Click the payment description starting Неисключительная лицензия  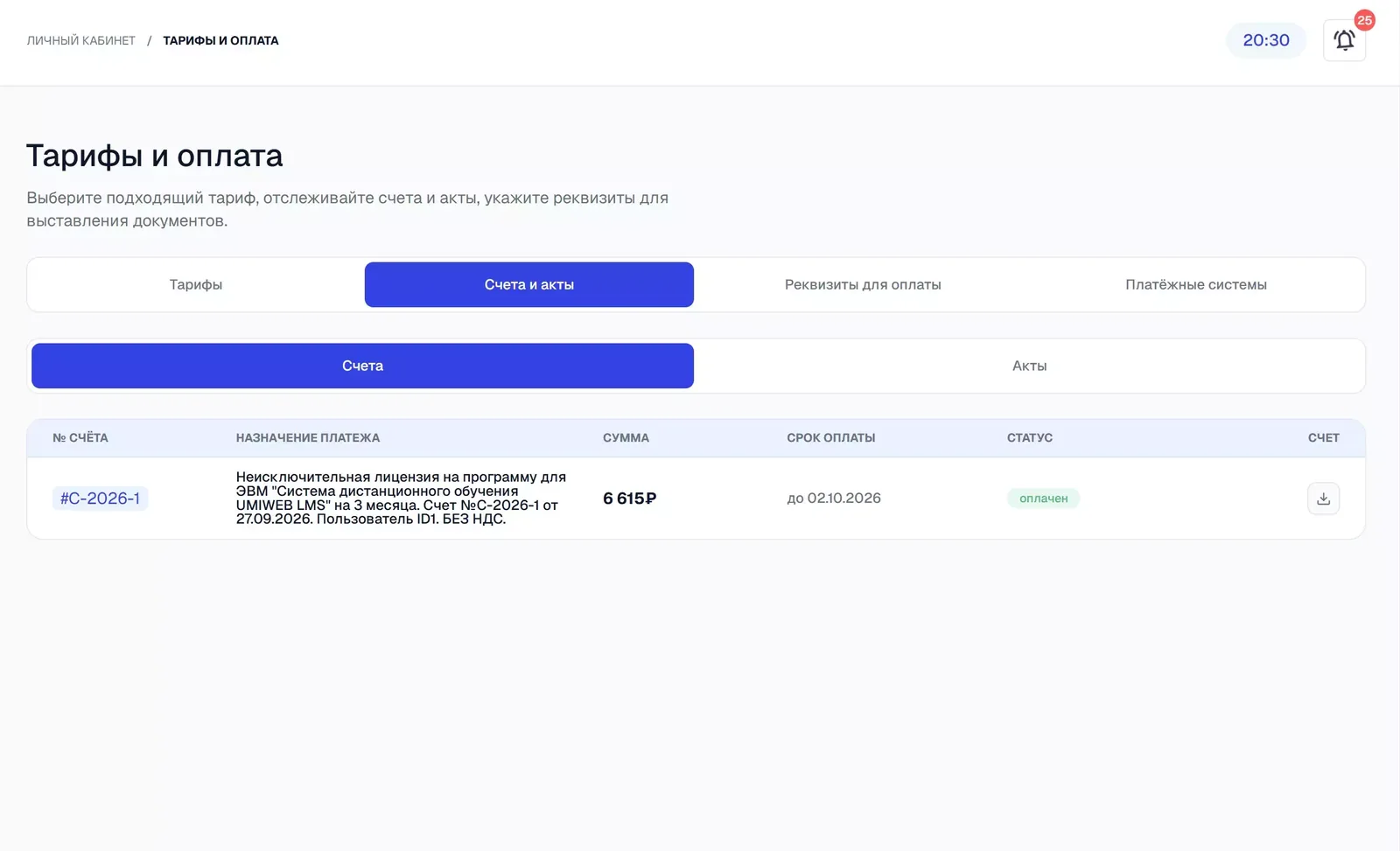pyautogui.click(x=401, y=498)
